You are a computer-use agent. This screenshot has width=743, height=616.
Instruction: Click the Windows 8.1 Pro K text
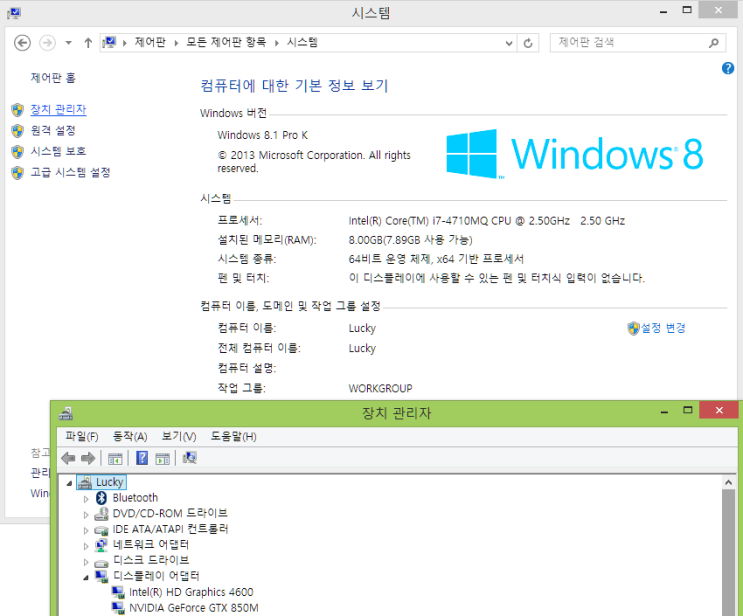point(263,135)
